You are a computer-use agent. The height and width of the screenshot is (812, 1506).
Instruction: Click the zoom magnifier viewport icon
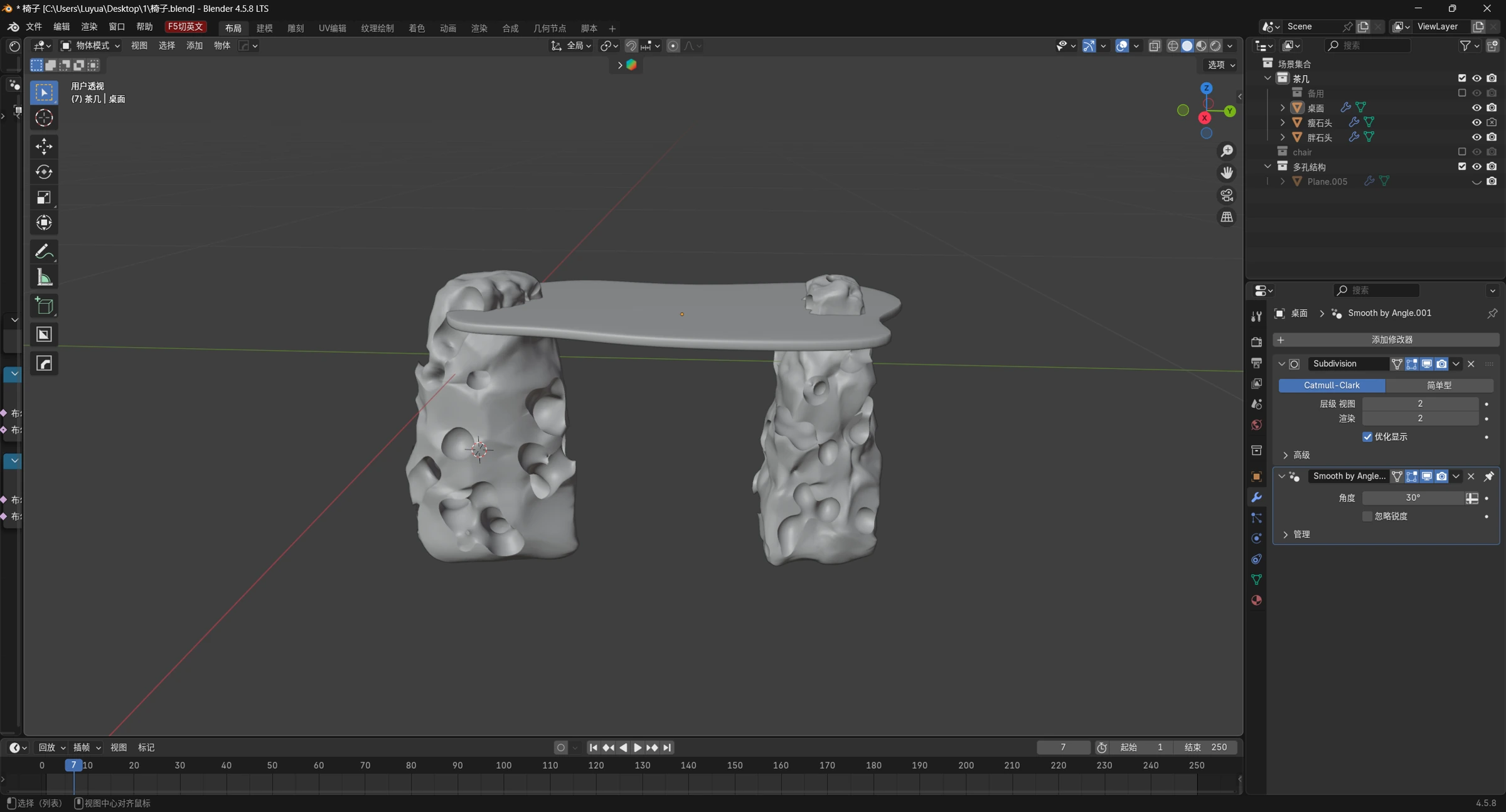[1227, 151]
